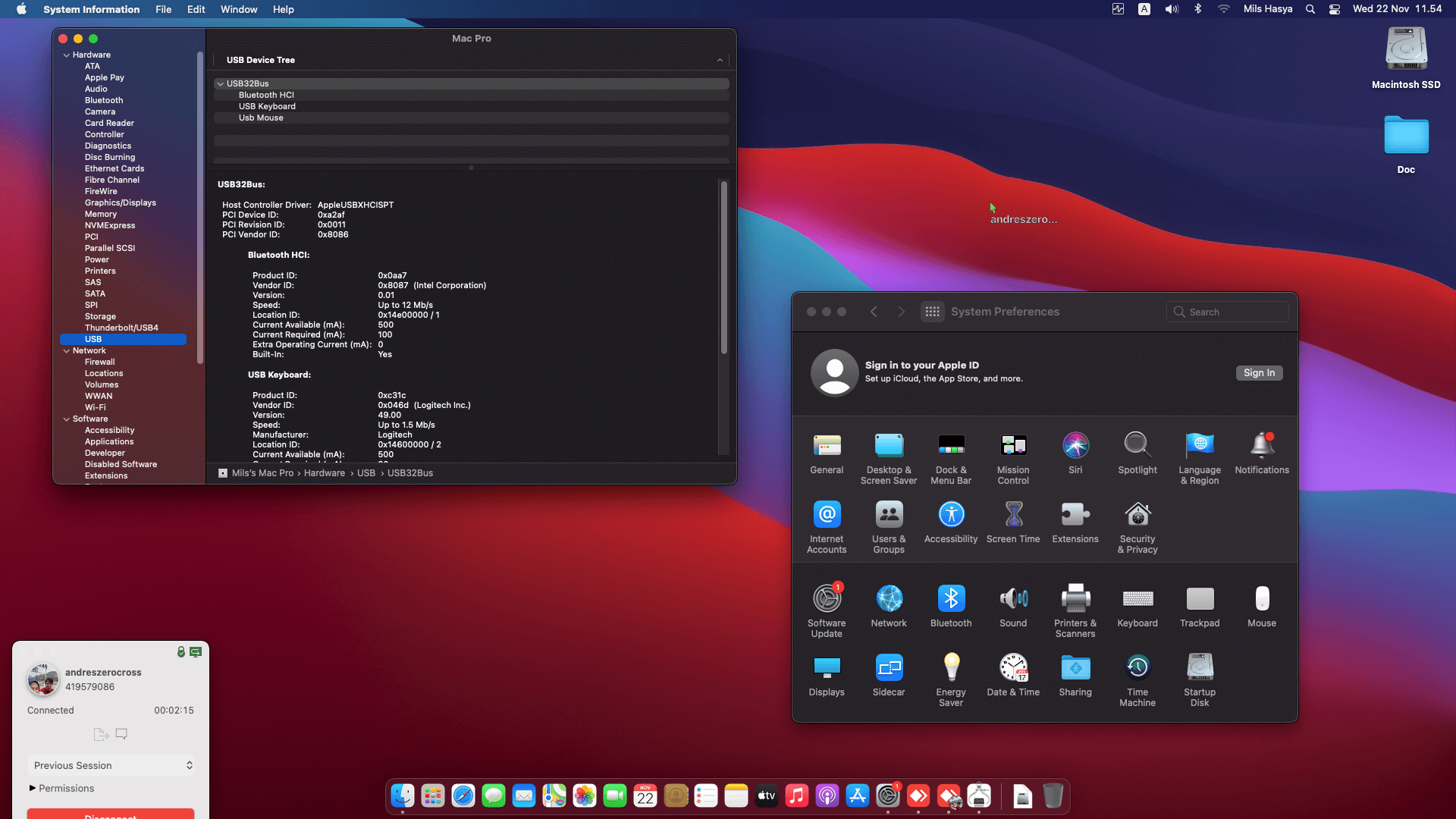Screen dimensions: 1456x819
Task: Click the System Preferences search field
Action: (1228, 312)
